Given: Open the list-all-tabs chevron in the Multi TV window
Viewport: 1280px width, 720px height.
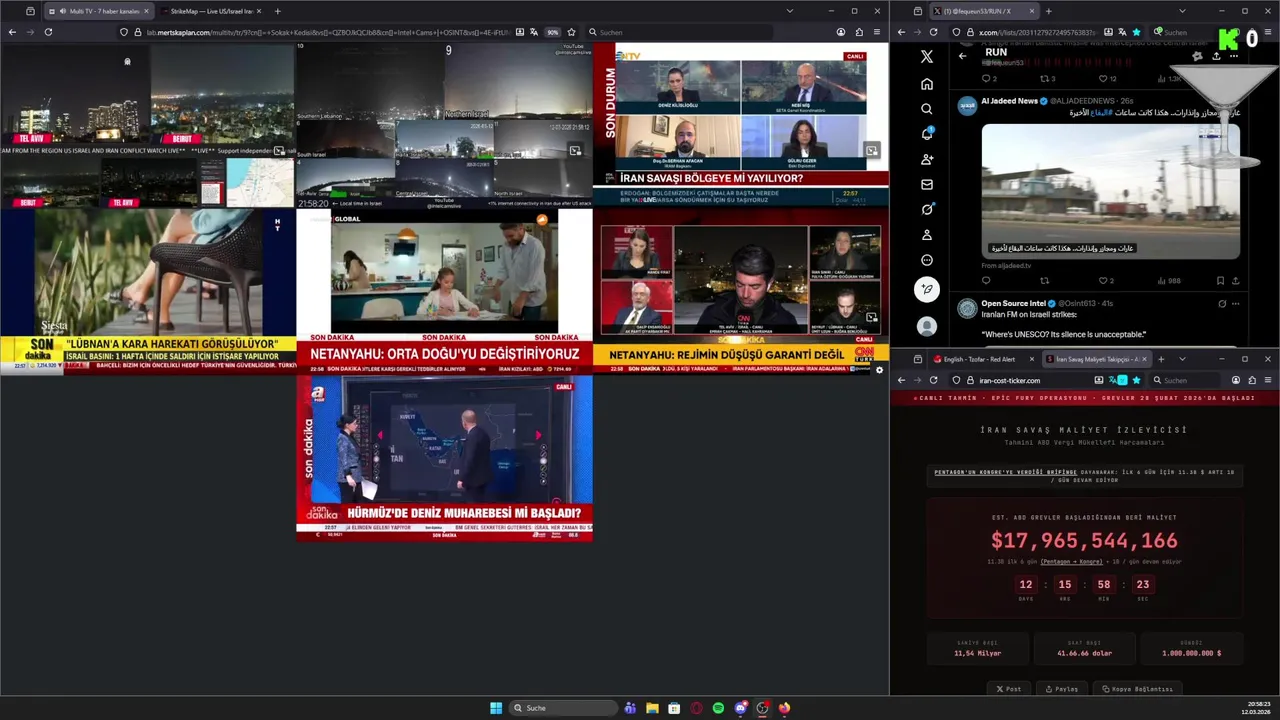Looking at the screenshot, I should (789, 11).
